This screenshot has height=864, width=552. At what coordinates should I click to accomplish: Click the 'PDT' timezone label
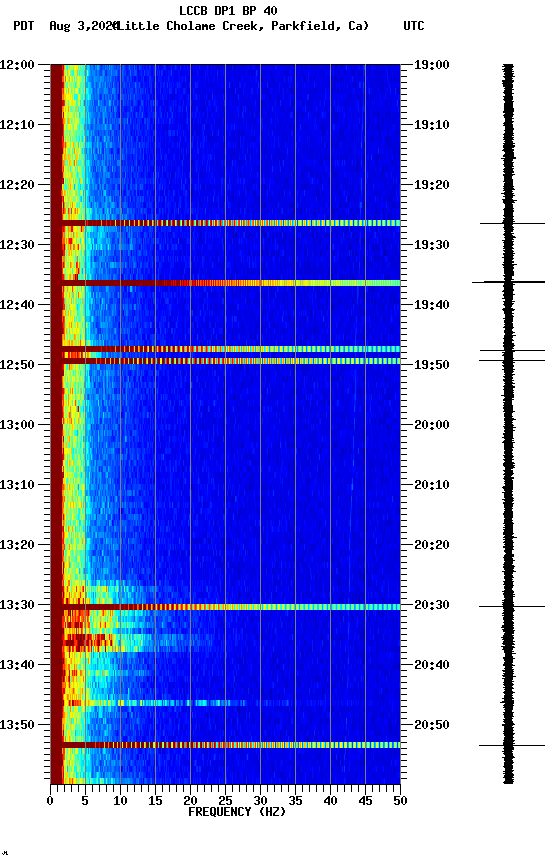pos(24,26)
